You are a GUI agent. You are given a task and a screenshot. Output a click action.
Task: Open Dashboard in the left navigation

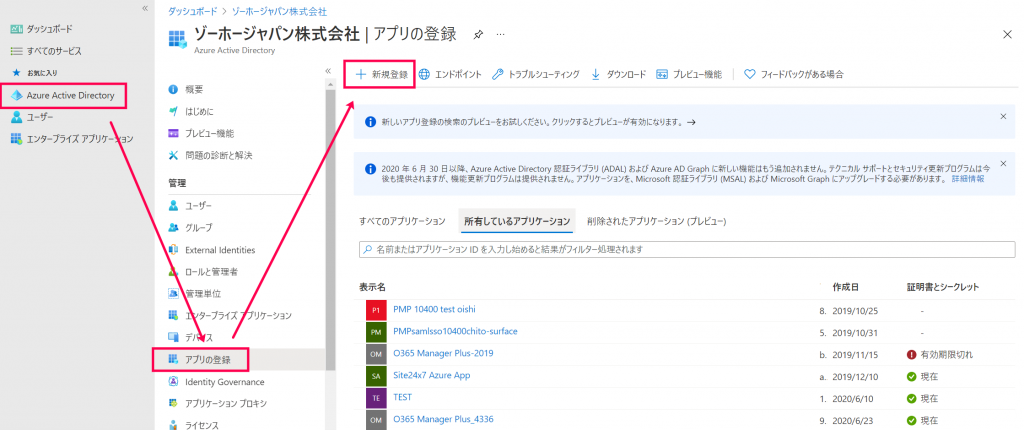pyautogui.click(x=42, y=29)
